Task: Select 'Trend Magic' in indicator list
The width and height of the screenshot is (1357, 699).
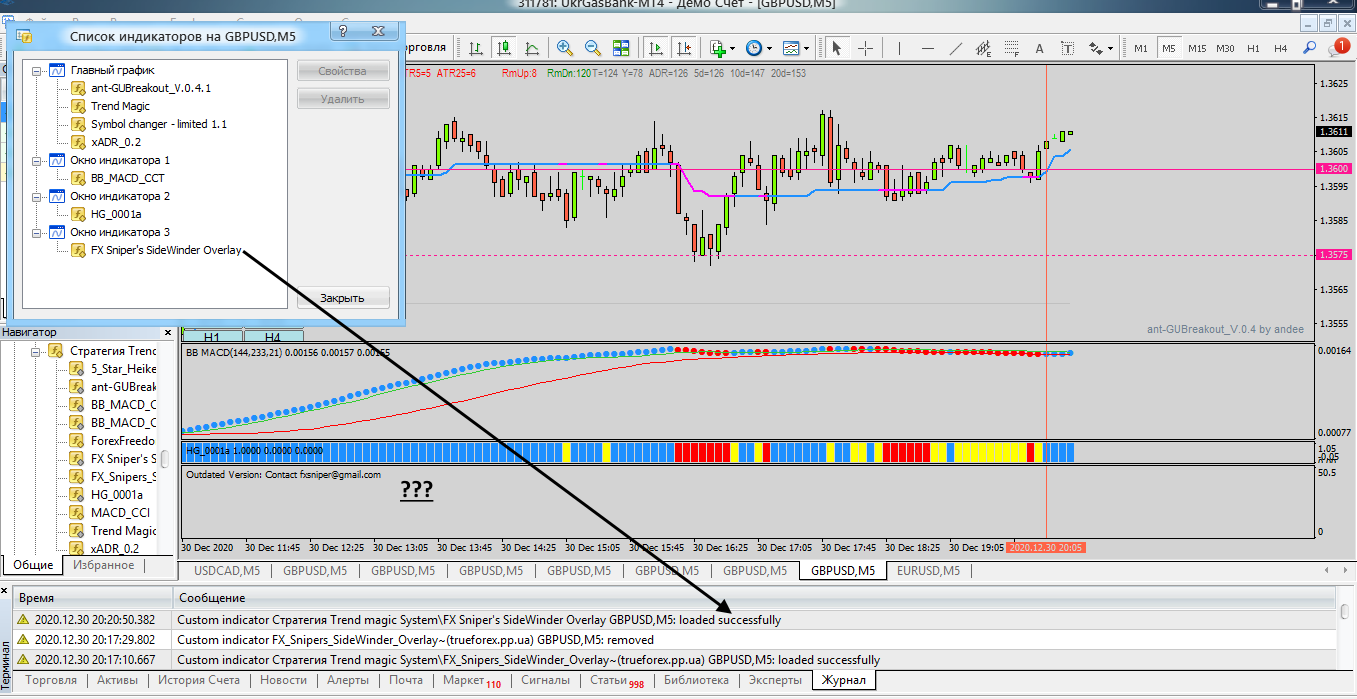Action: click(120, 106)
